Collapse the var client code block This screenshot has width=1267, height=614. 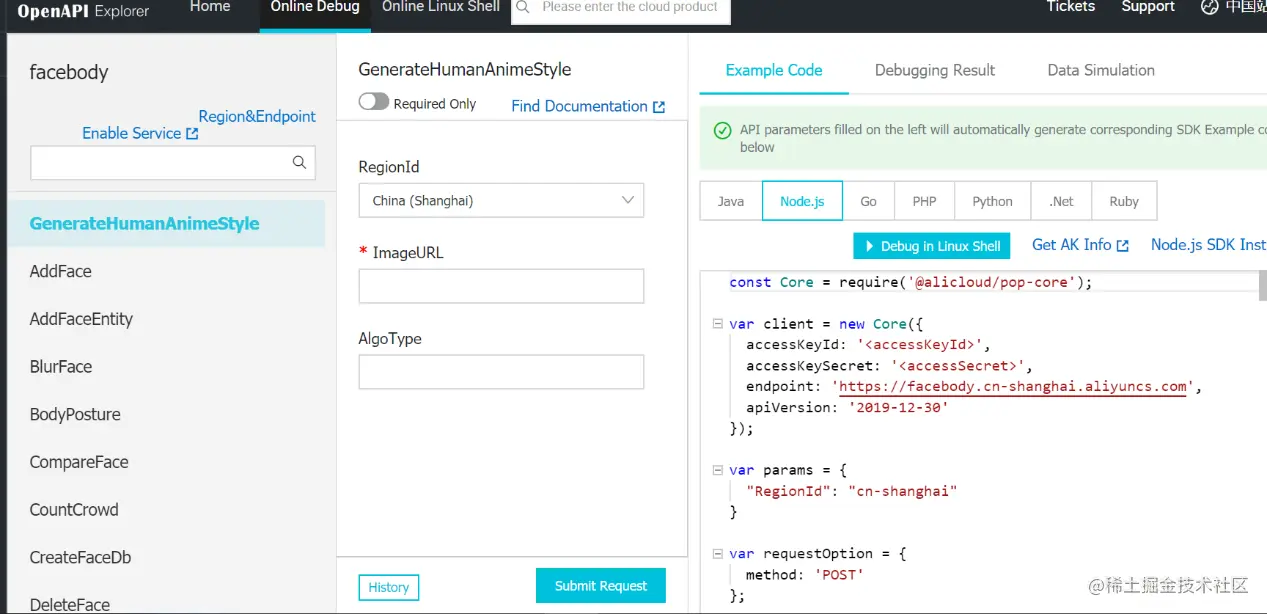click(x=717, y=324)
